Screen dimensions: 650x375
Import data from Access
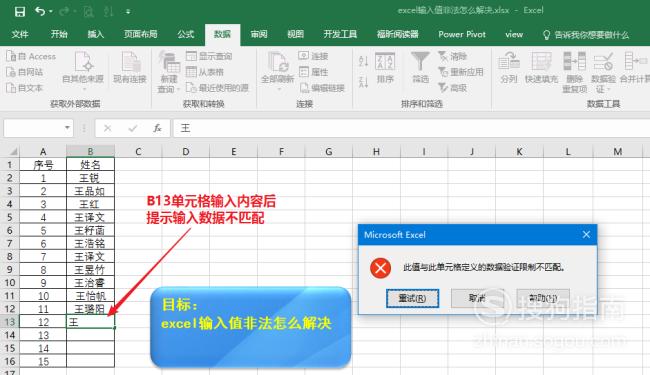(x=31, y=56)
